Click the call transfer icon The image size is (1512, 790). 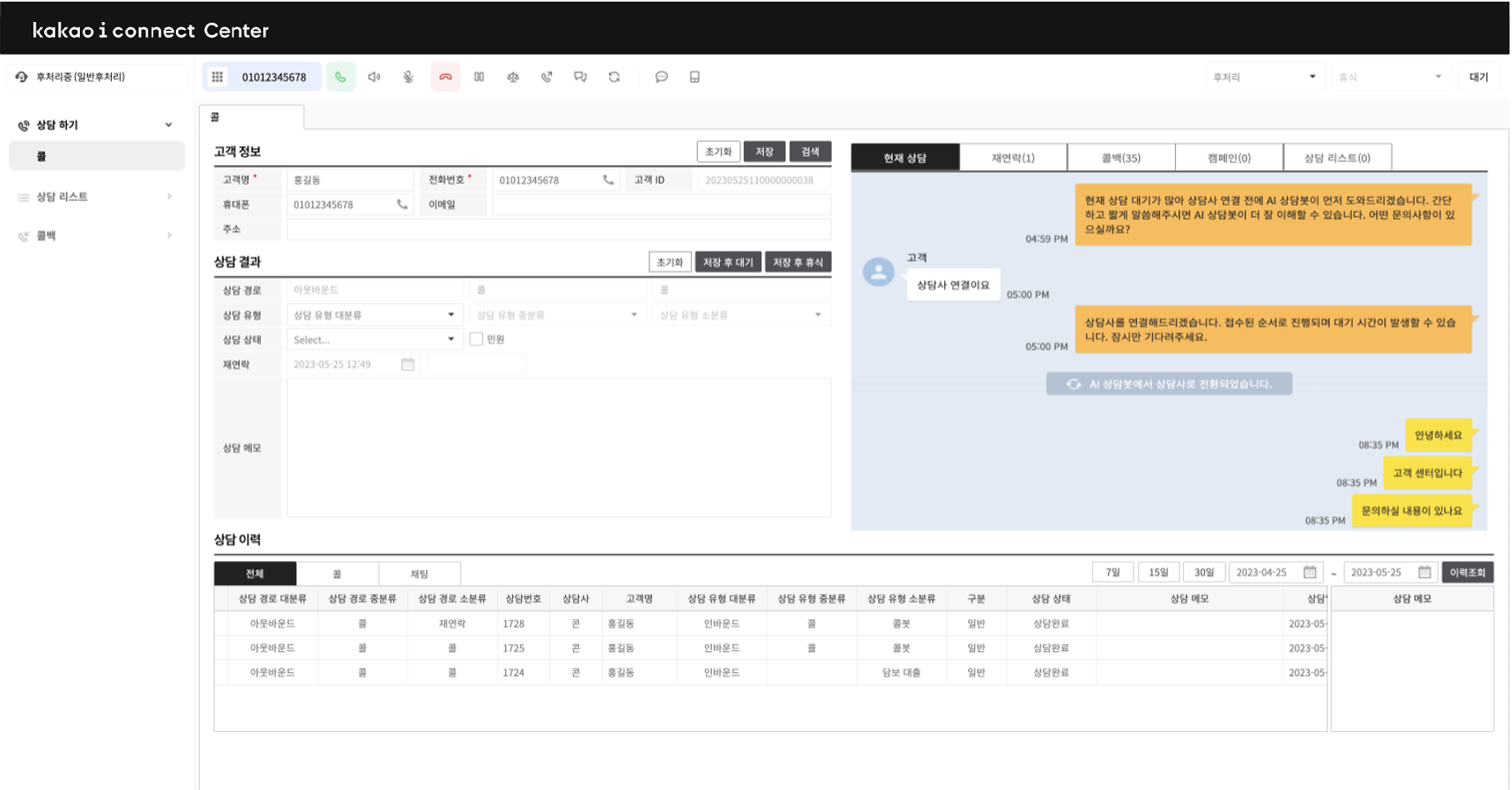click(x=547, y=77)
